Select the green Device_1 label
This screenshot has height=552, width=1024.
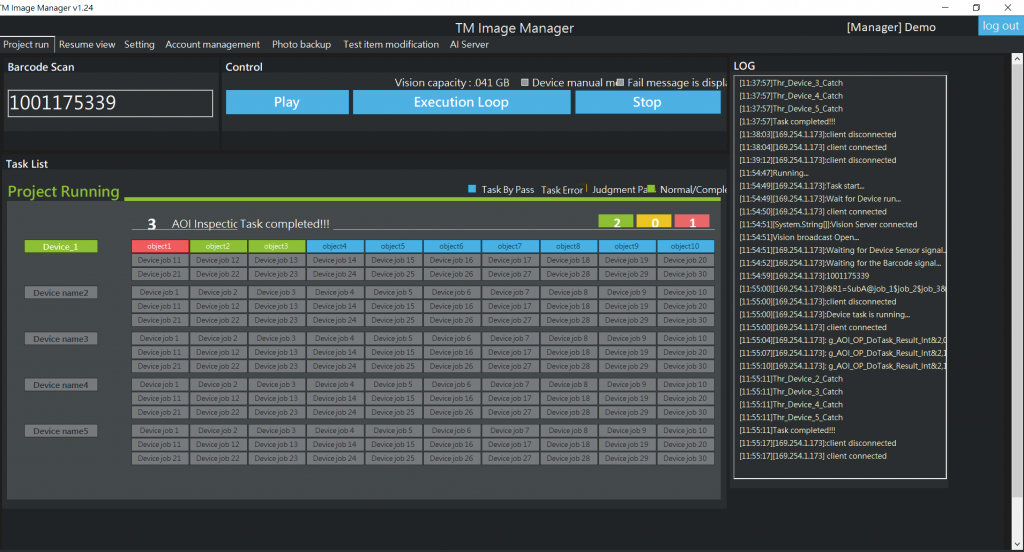pos(60,246)
